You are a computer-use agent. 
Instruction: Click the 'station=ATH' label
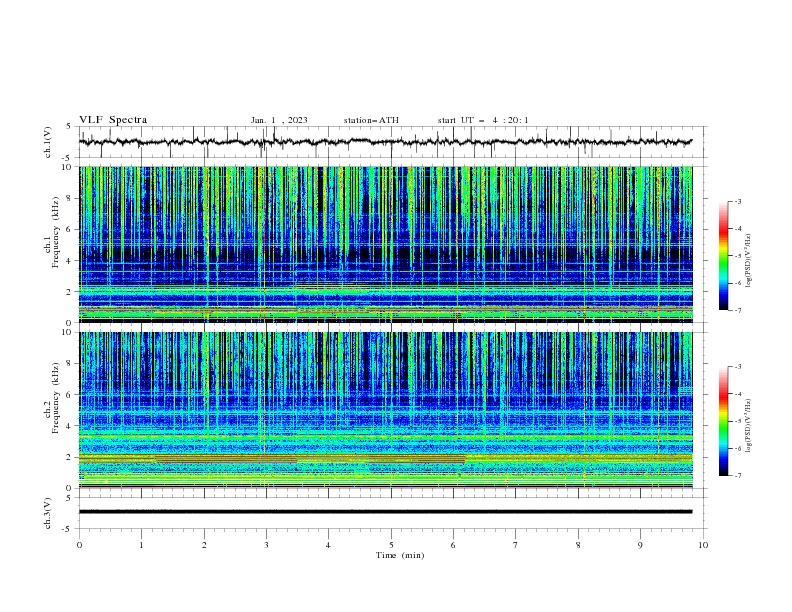click(x=371, y=120)
